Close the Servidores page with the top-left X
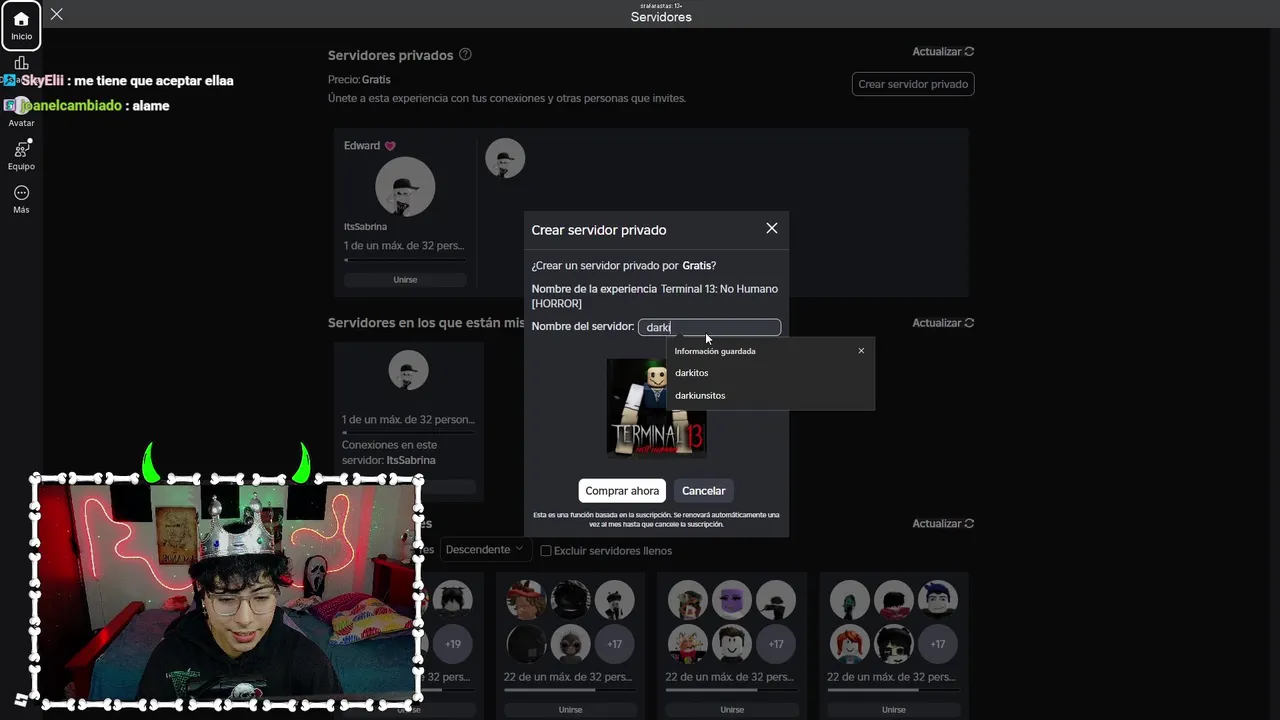Screen dimensions: 1280x720 pyautogui.click(x=57, y=14)
